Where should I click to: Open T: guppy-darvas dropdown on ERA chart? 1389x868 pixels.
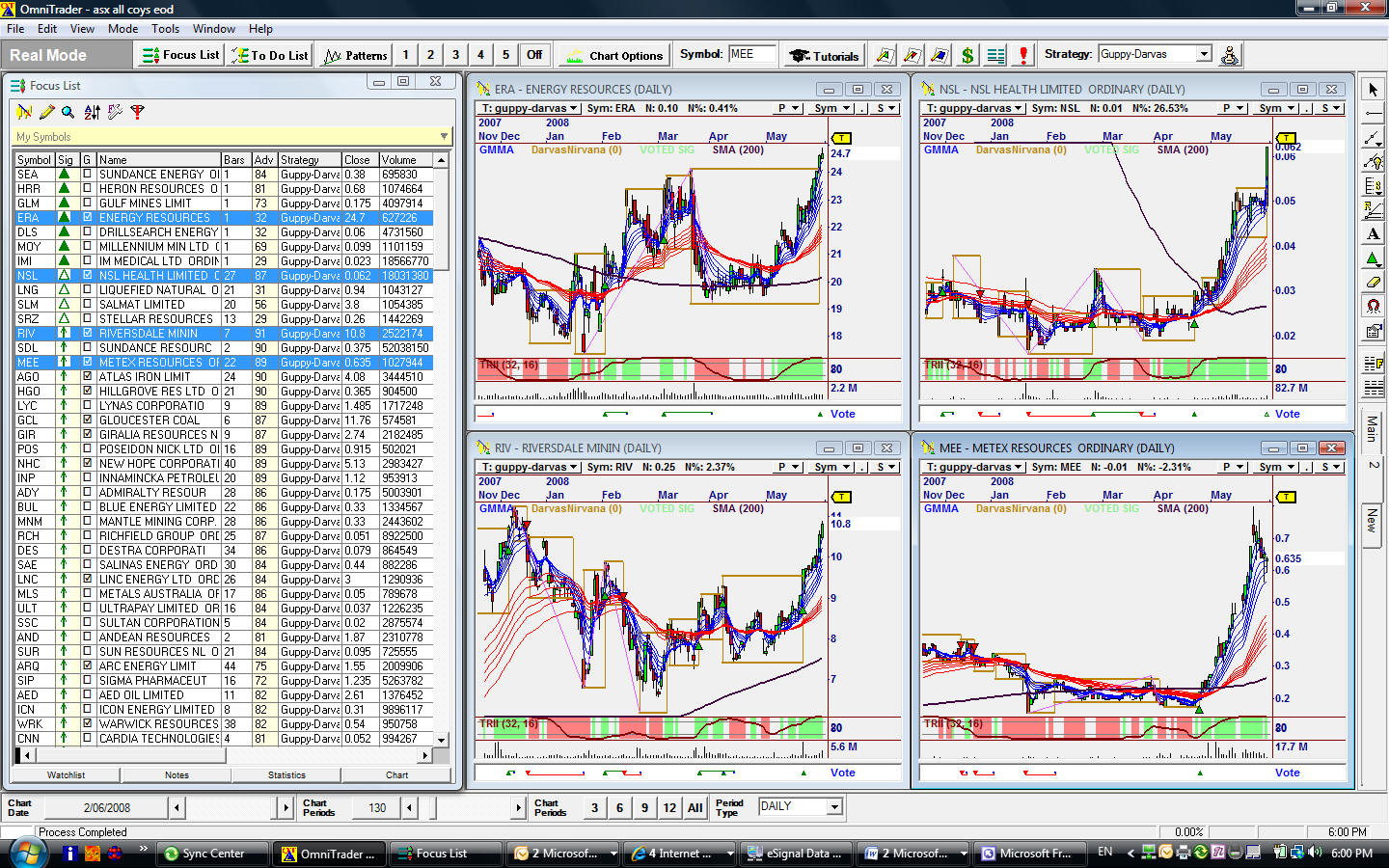click(x=529, y=108)
